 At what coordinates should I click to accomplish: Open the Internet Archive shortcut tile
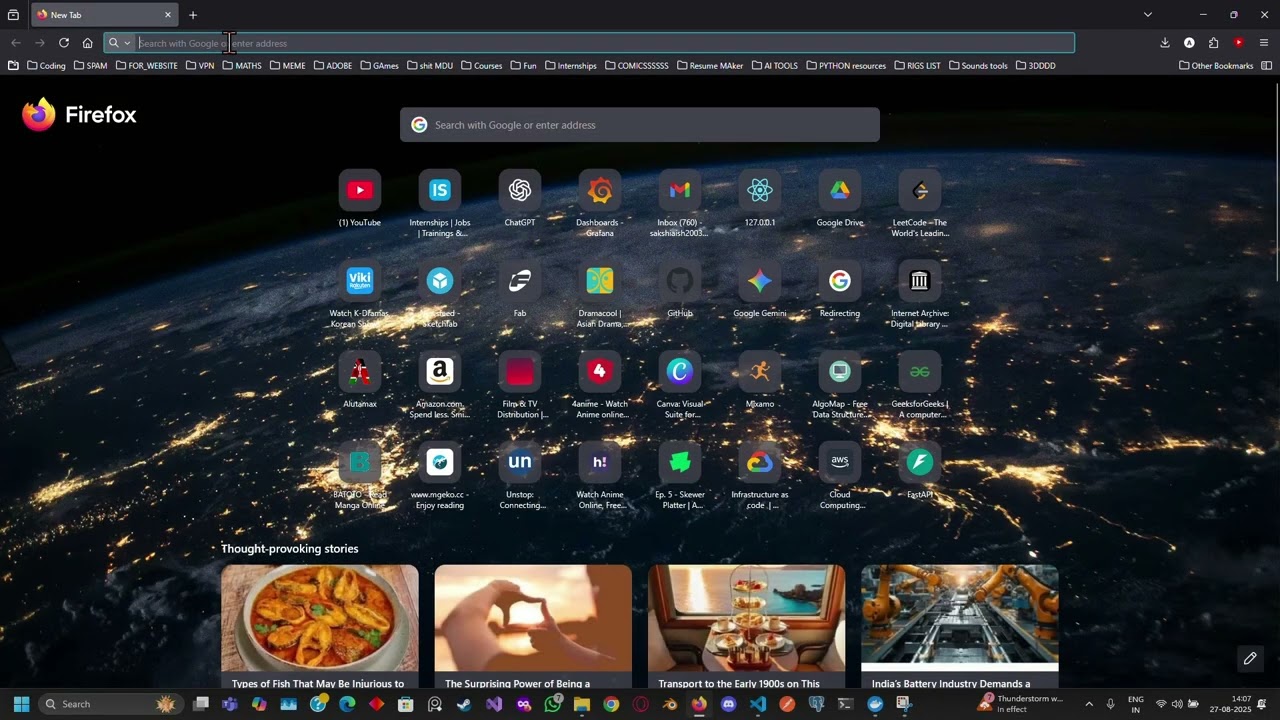click(920, 281)
